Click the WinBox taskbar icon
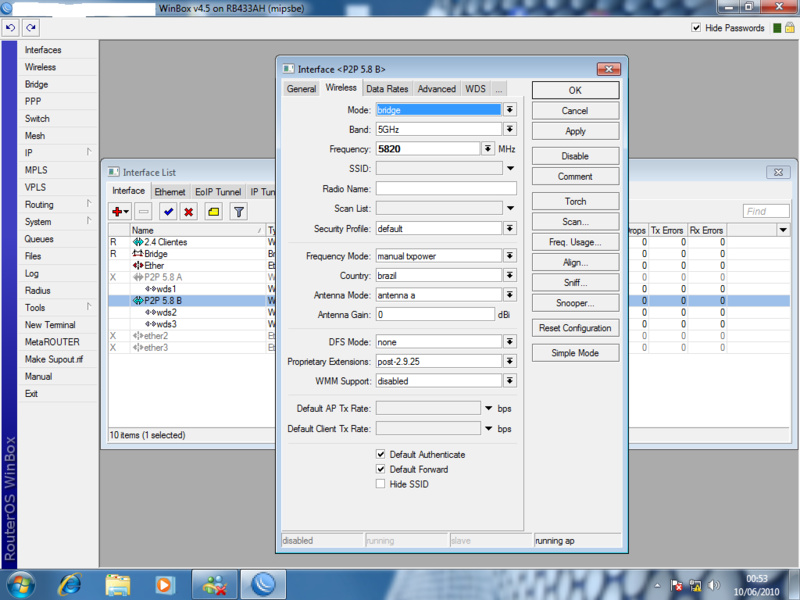The height and width of the screenshot is (600, 800). [263, 585]
